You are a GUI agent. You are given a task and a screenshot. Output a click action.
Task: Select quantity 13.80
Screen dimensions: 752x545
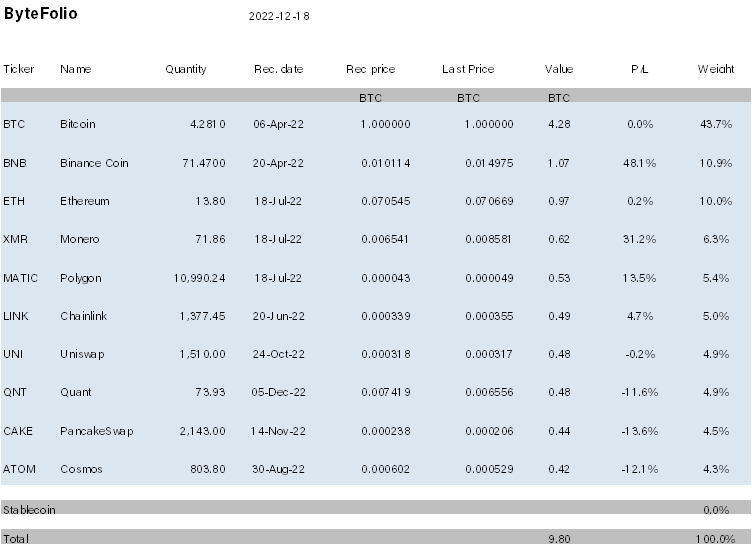211,201
